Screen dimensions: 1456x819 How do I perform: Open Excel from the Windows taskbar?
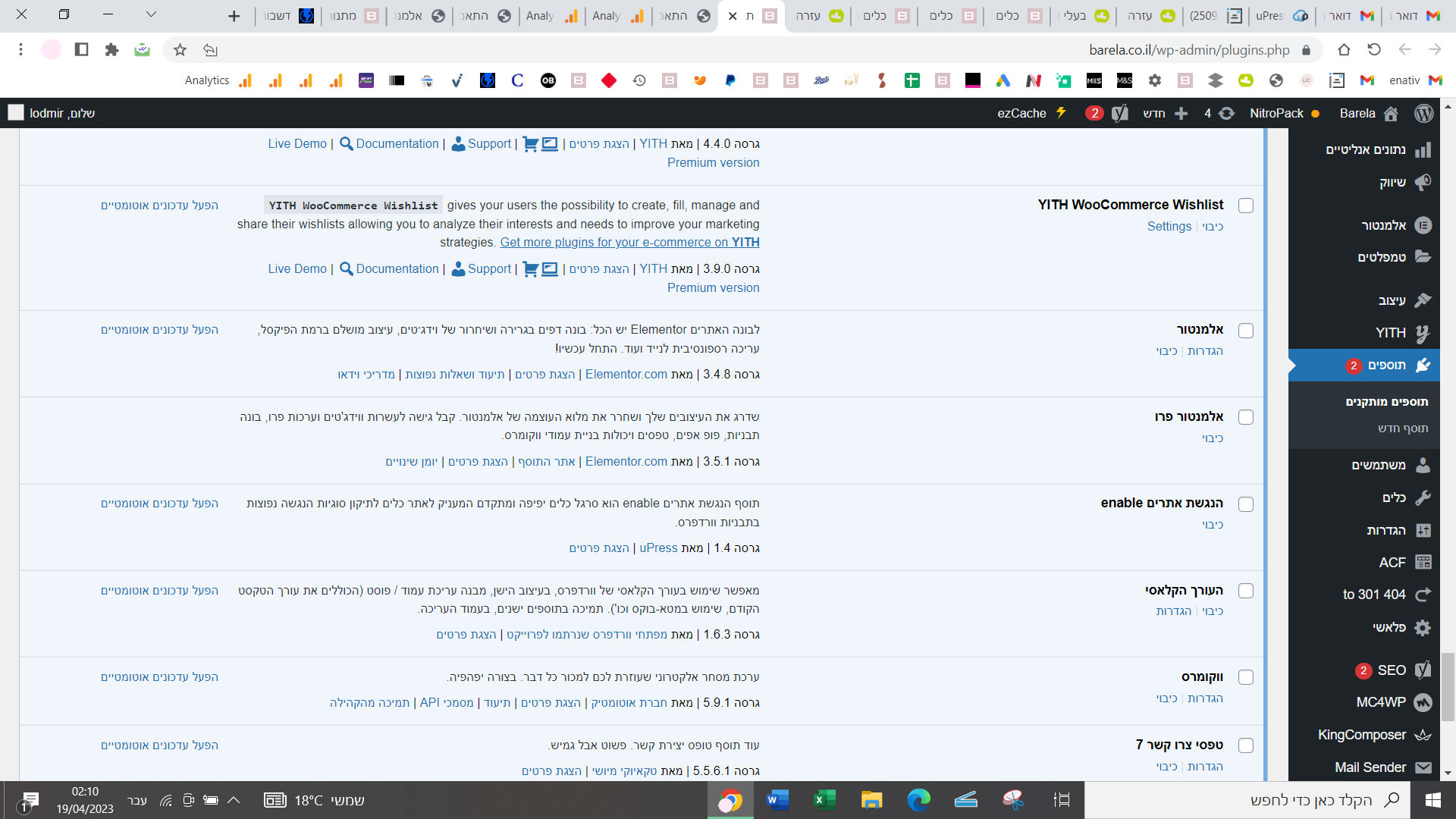tap(824, 800)
